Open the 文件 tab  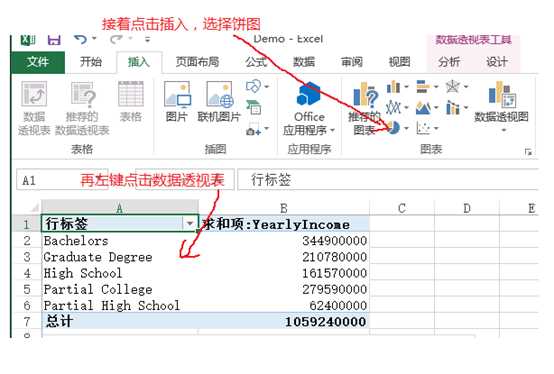click(x=38, y=62)
